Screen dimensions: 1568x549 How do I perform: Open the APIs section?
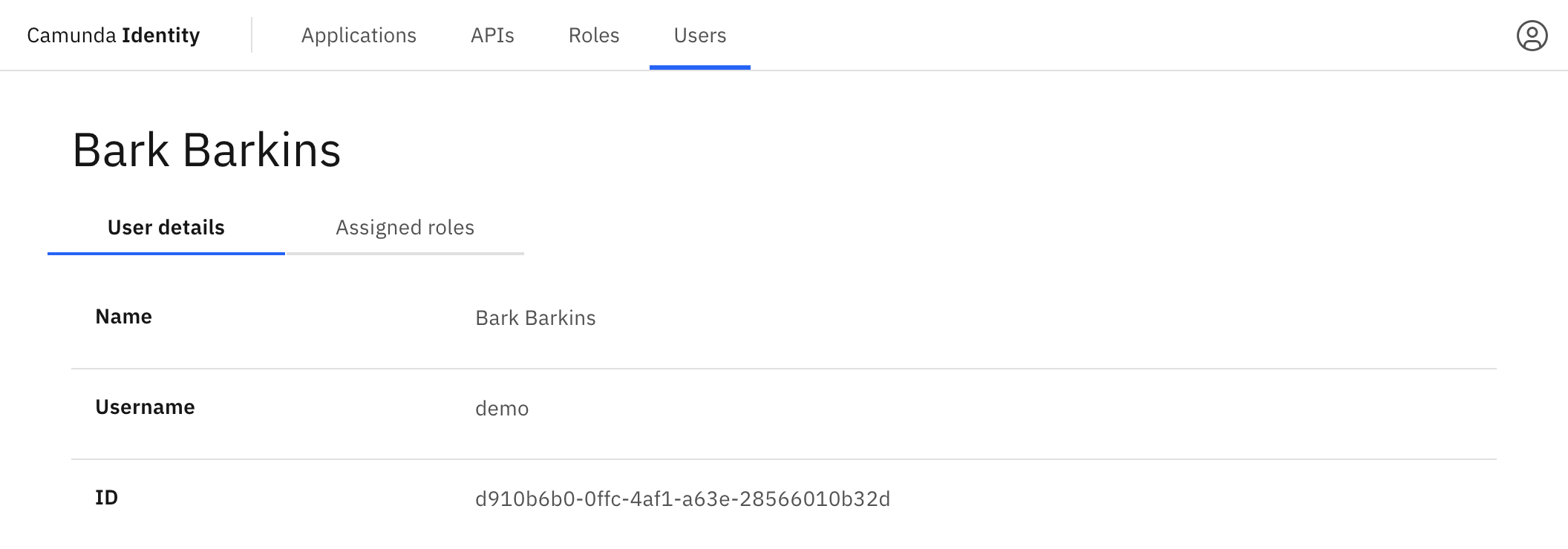492,35
